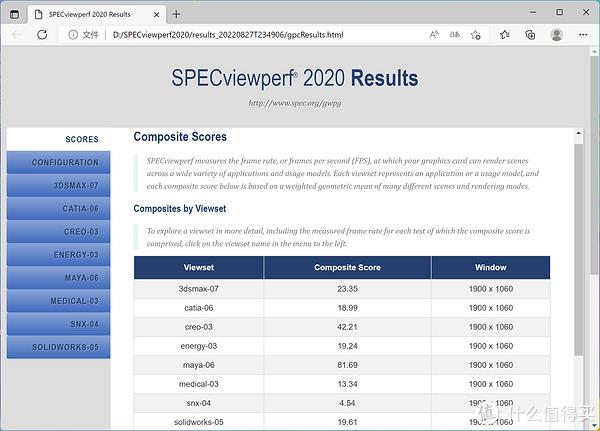Minimize the browser window
Image resolution: width=600 pixels, height=431 pixels.
533,12
